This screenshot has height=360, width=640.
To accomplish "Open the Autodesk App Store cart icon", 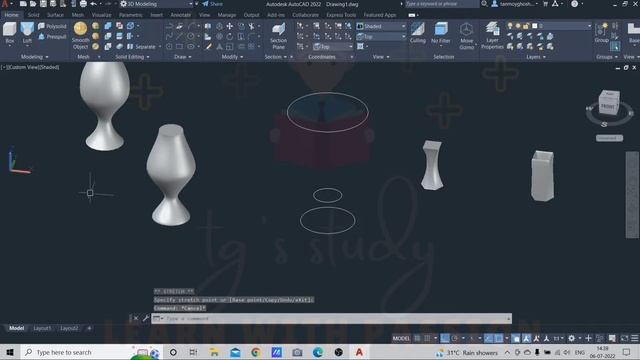I will click(545, 4).
